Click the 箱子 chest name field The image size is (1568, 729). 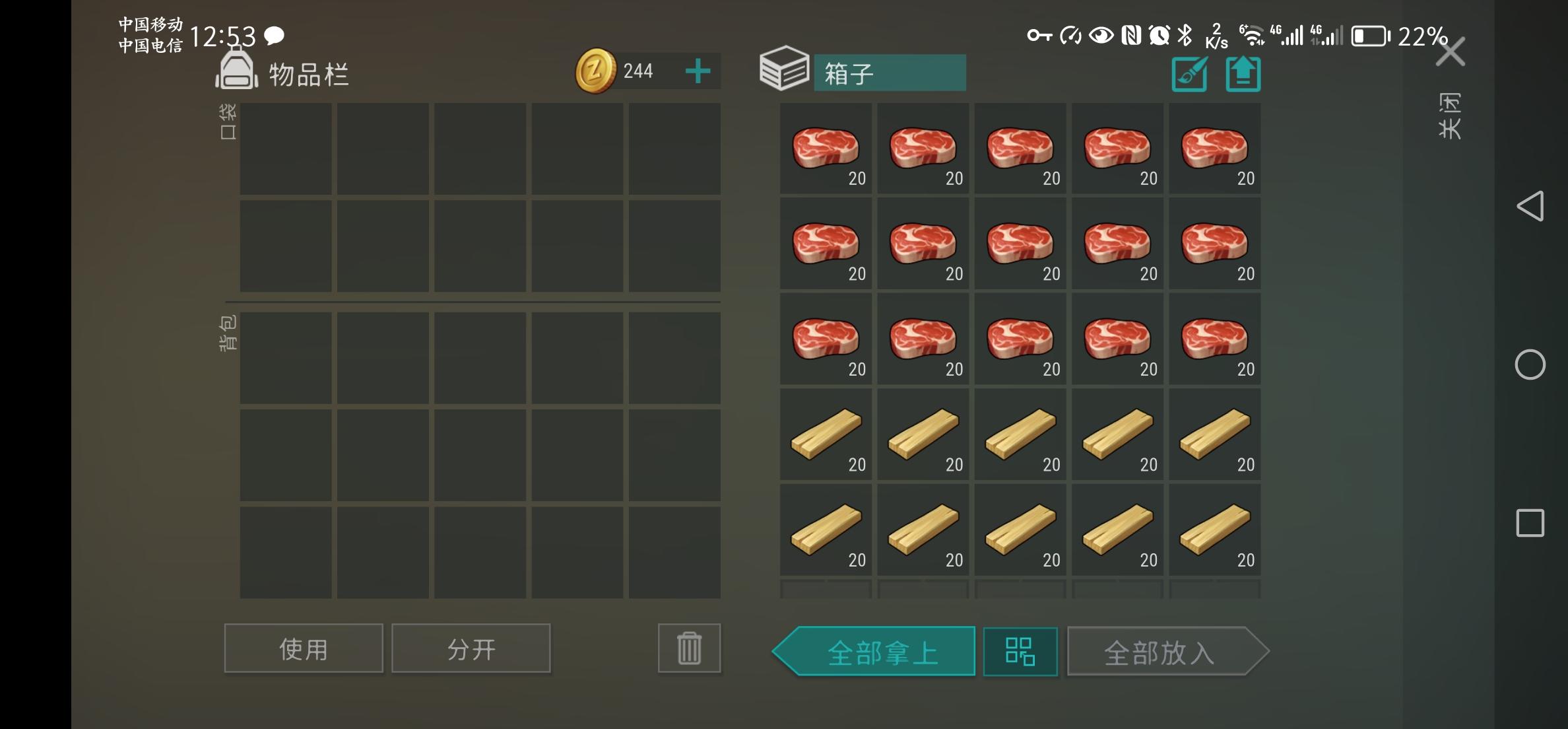[x=890, y=73]
